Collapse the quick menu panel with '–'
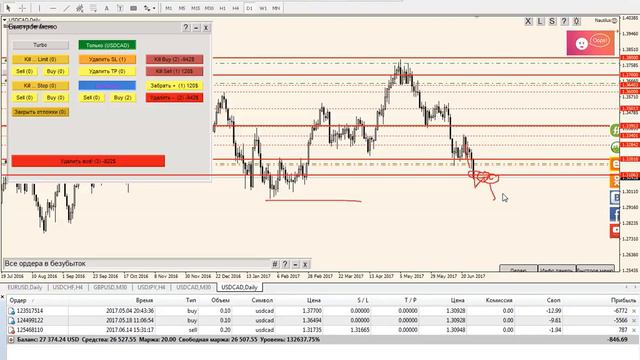Image resolution: width=640 pixels, height=360 pixels. tap(196, 27)
